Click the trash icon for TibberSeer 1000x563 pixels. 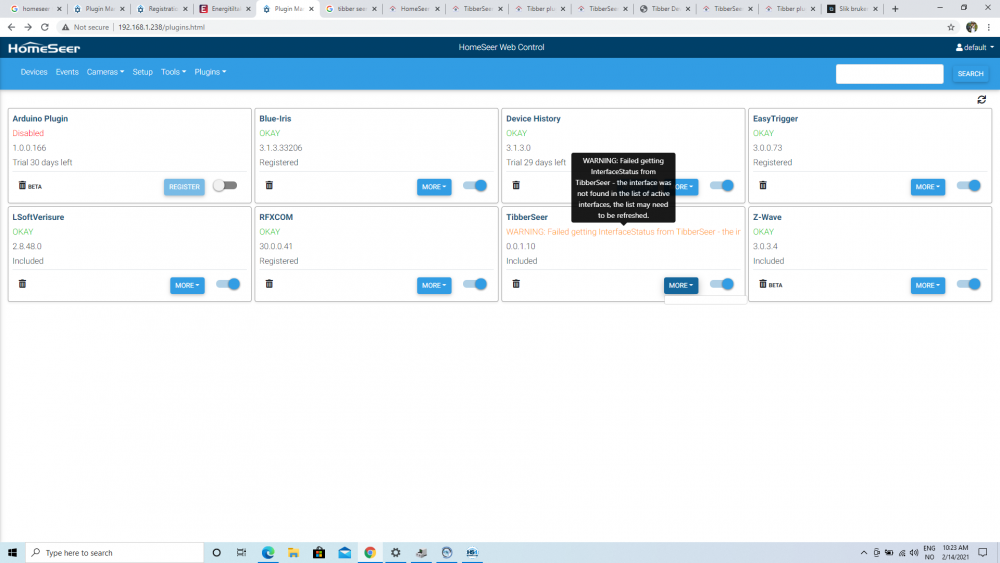(516, 284)
